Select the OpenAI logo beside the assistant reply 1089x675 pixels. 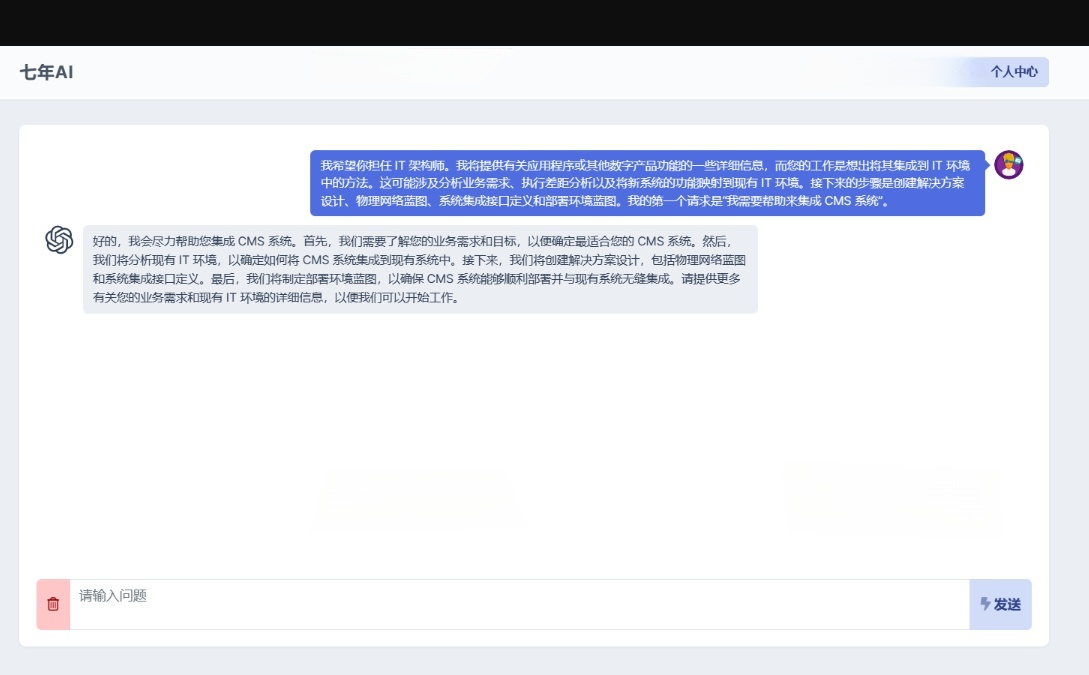click(58, 240)
